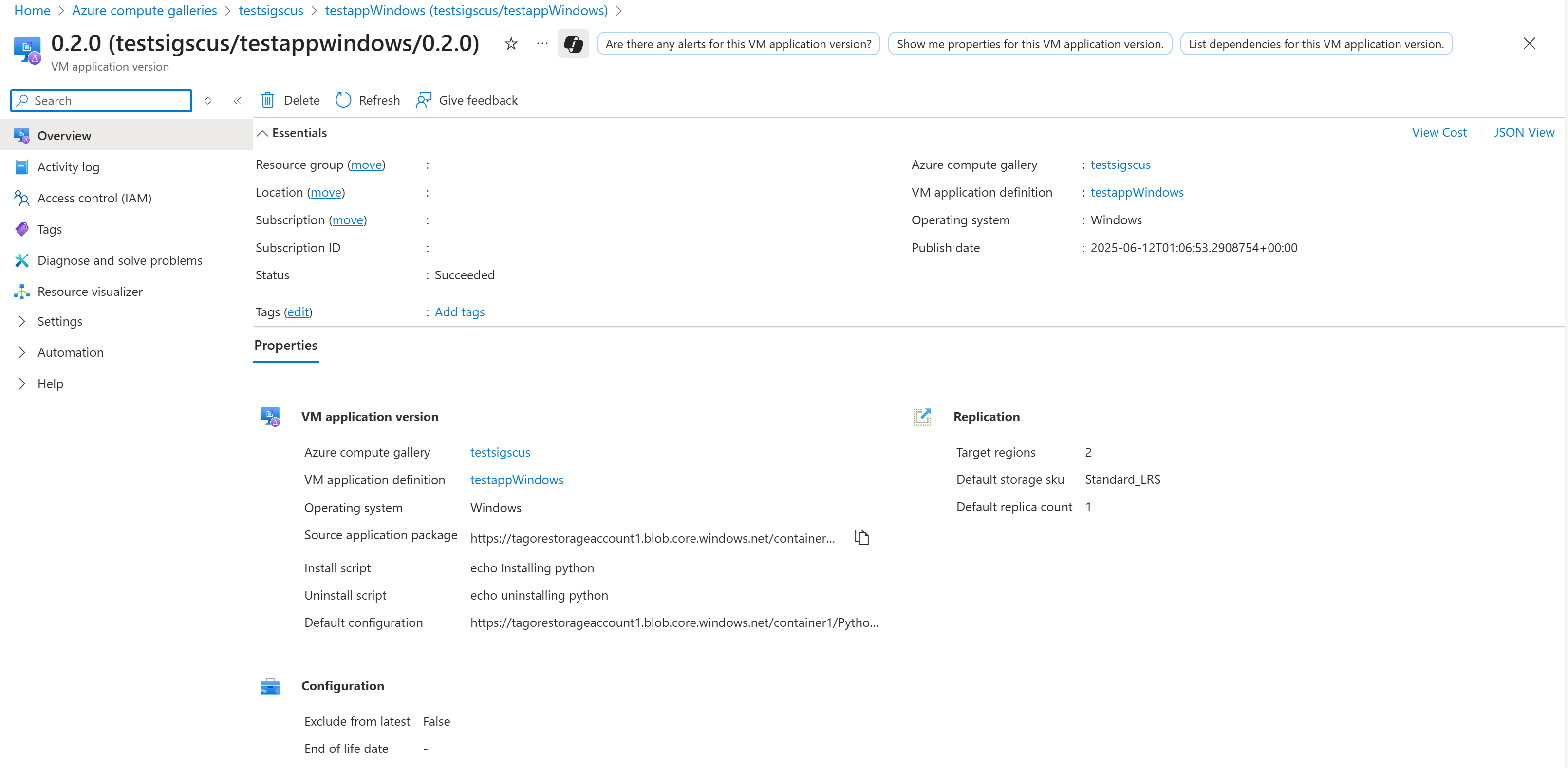1568x768 pixels.
Task: Add tags to this version
Action: [459, 311]
